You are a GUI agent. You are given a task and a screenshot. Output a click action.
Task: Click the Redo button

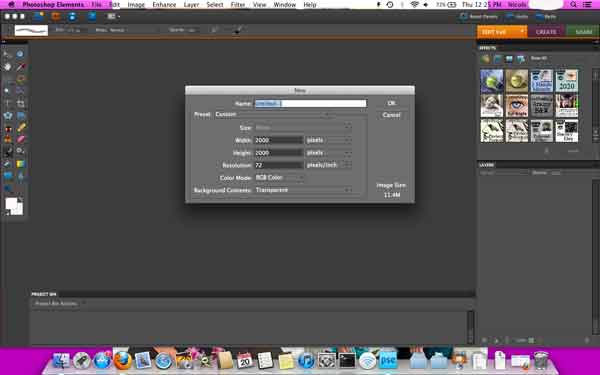coord(546,16)
